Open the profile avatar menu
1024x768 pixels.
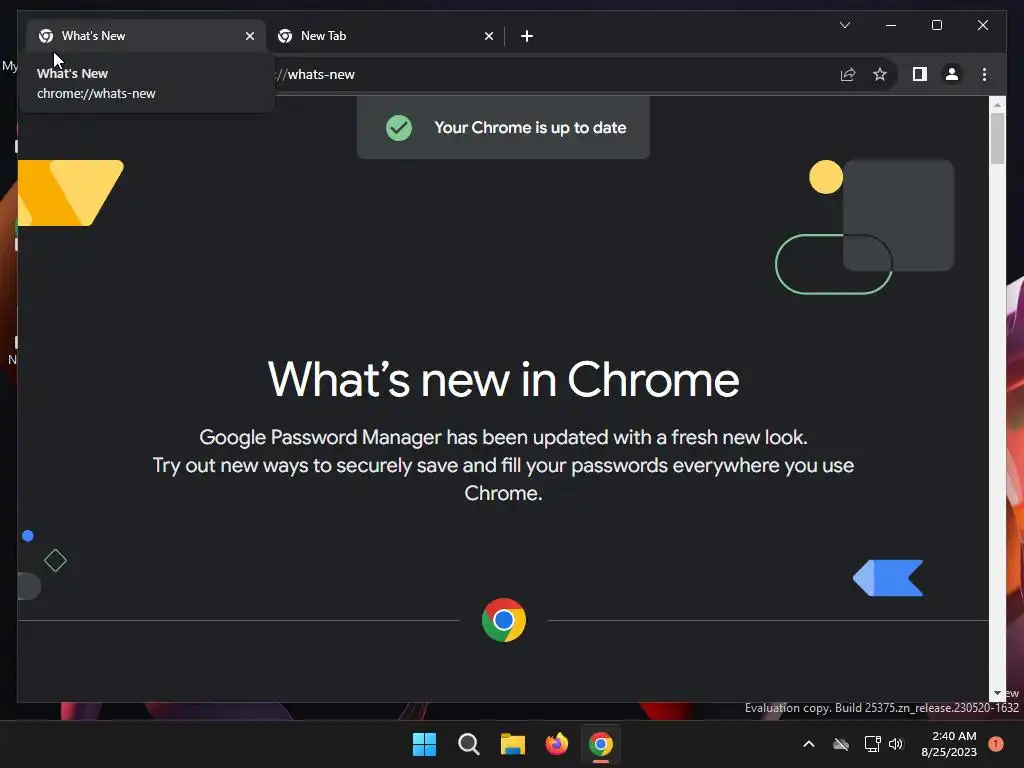point(952,74)
